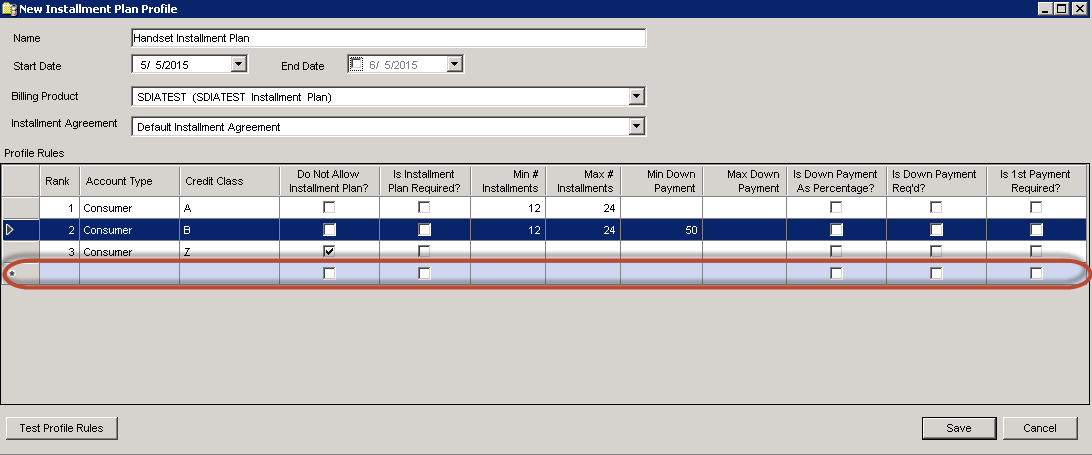Click Max # Installments cell for rank 1
This screenshot has height=455, width=1092.
pyautogui.click(x=585, y=207)
